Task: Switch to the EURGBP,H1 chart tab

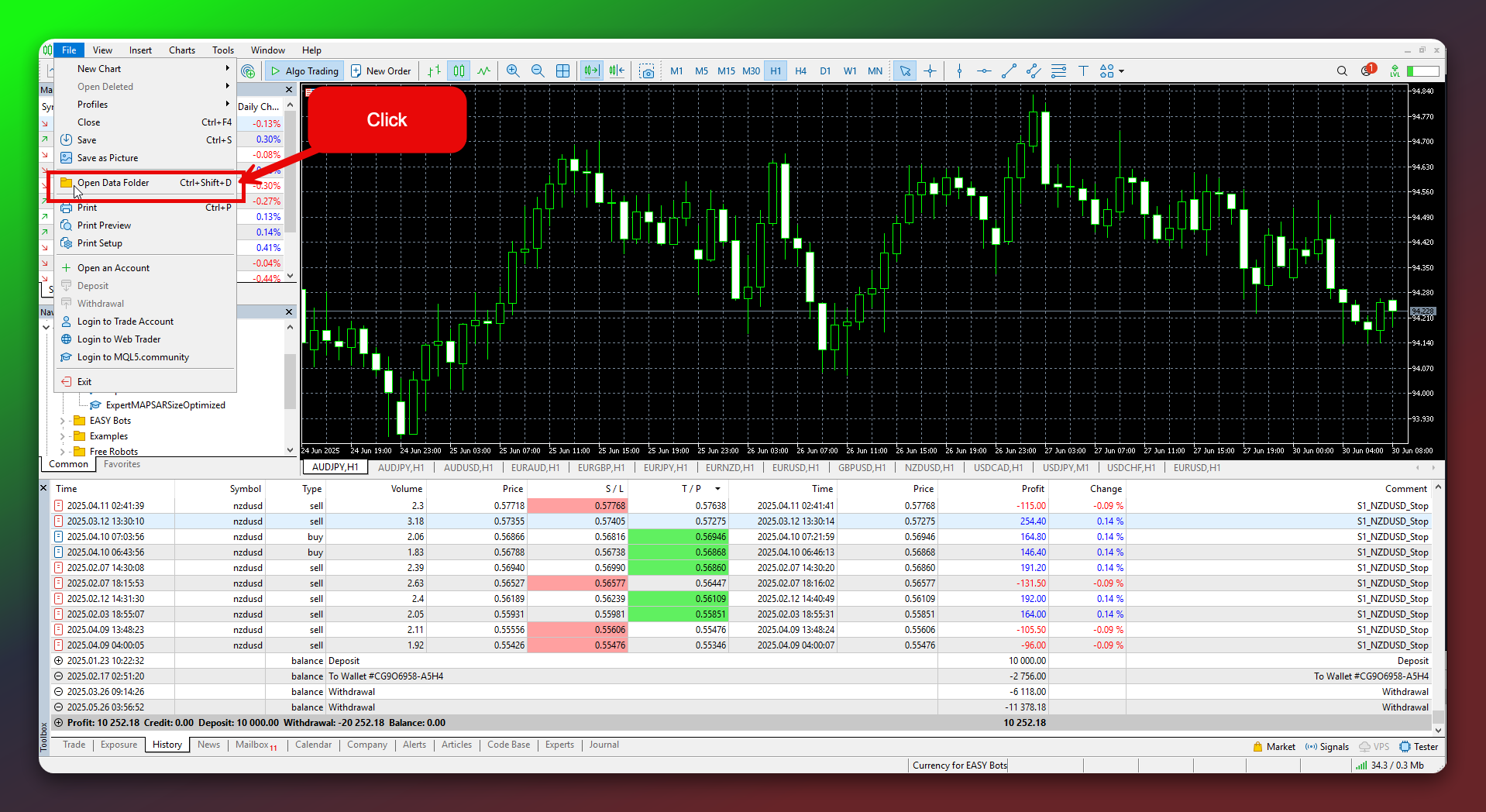Action: (x=601, y=467)
